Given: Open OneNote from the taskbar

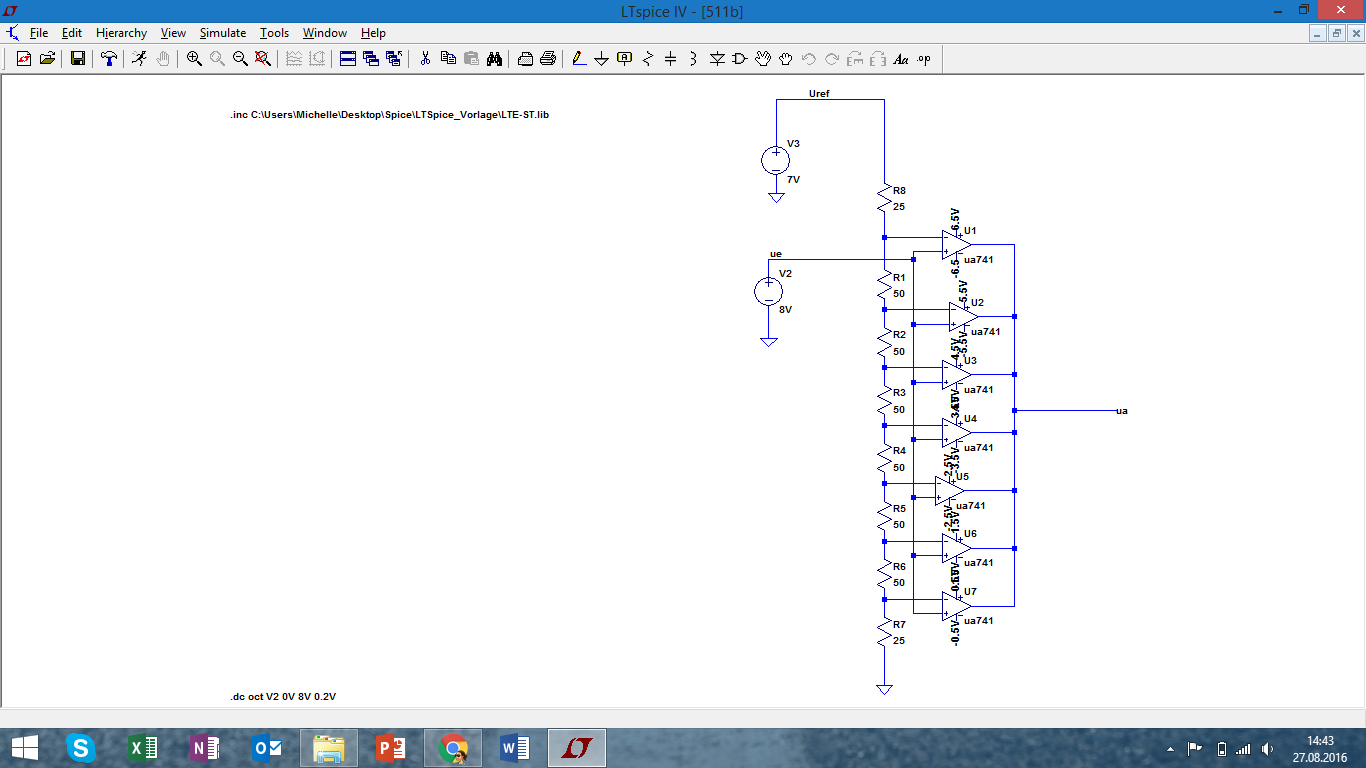Looking at the screenshot, I should click(x=205, y=747).
